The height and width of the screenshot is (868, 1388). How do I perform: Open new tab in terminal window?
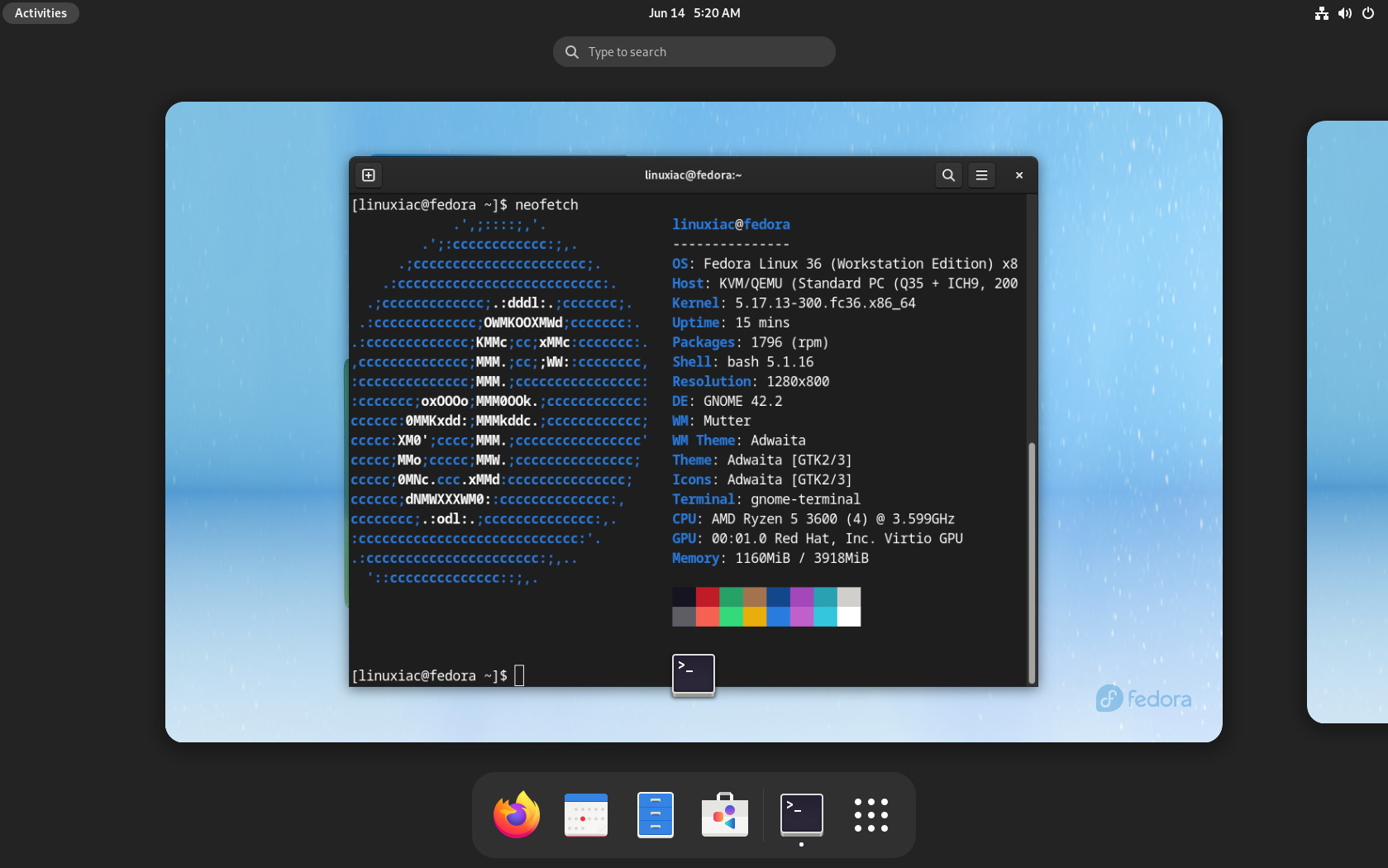pos(369,175)
